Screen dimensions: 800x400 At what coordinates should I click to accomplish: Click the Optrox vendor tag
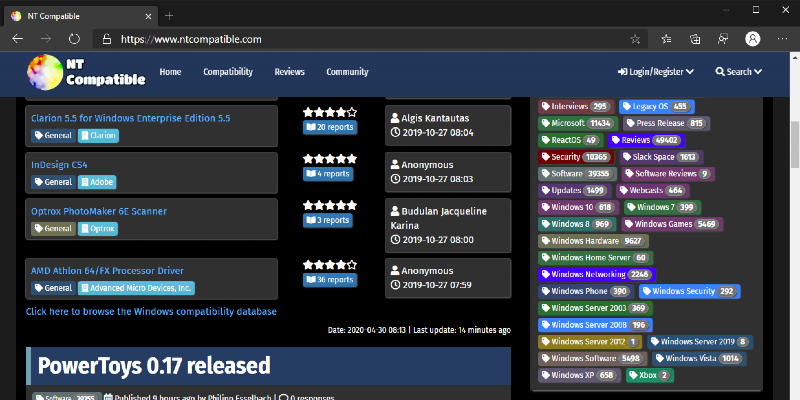98,229
